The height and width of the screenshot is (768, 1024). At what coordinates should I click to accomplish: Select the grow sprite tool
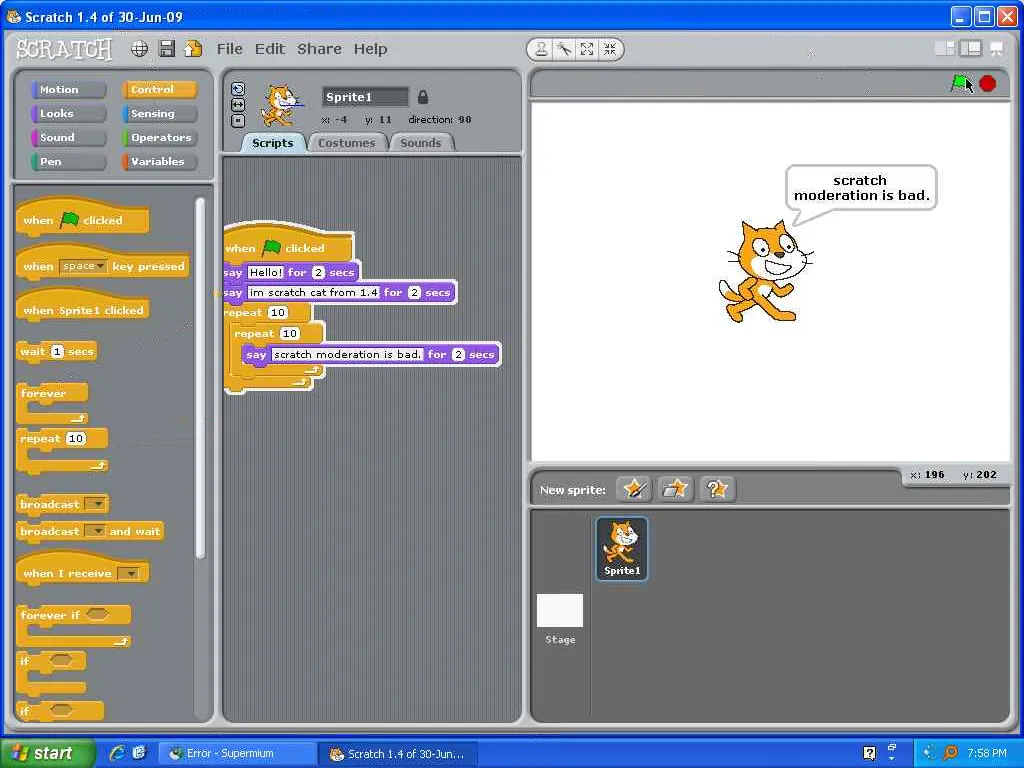(586, 49)
